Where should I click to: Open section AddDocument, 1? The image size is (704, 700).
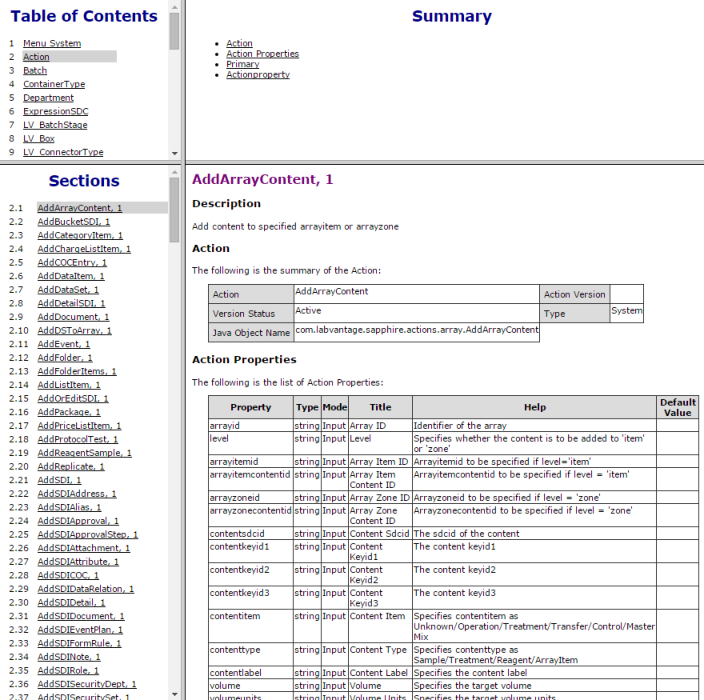tap(73, 317)
